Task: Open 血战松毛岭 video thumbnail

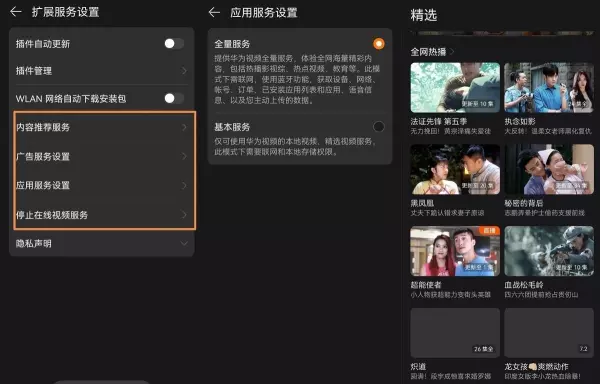Action: pyautogui.click(x=549, y=251)
